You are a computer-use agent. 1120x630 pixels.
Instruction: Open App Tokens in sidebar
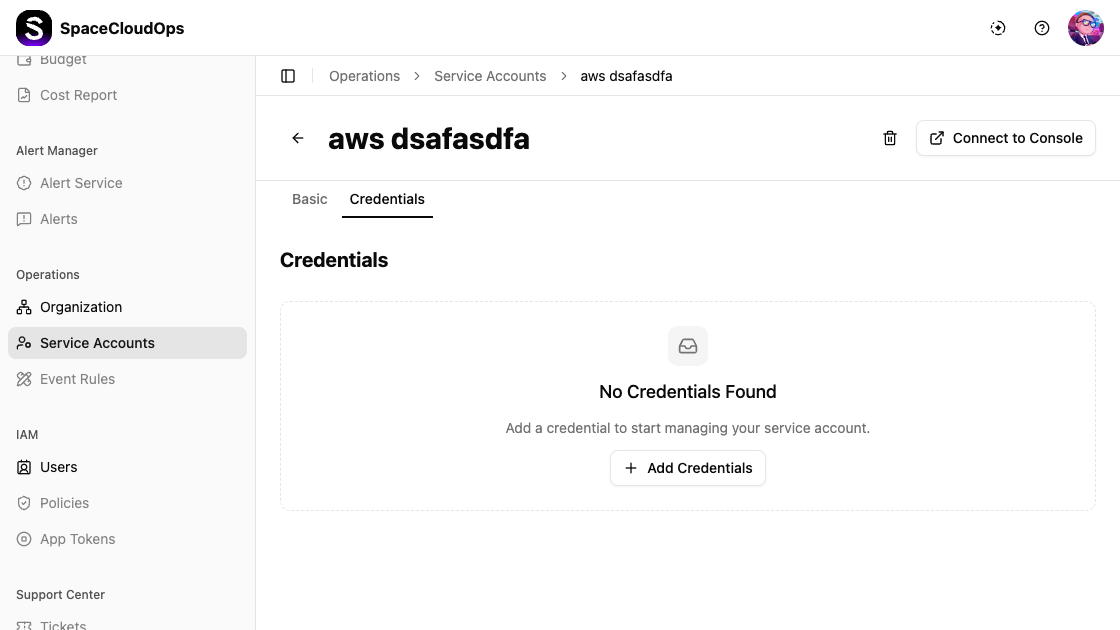click(x=77, y=539)
